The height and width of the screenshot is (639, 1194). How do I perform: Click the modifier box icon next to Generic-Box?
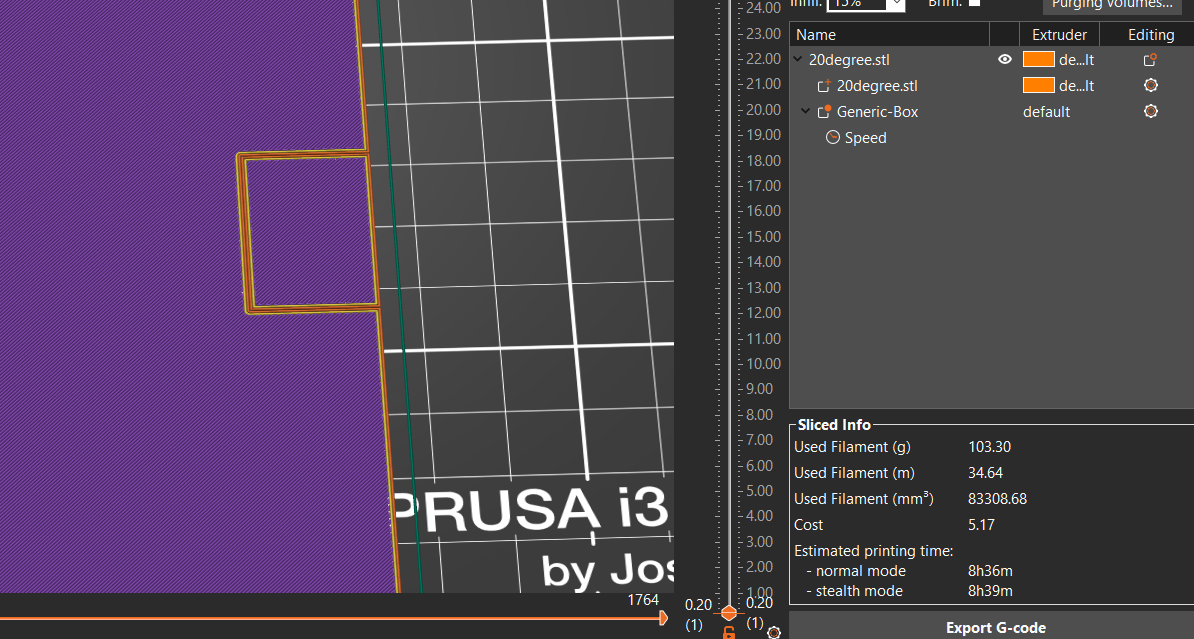(822, 111)
